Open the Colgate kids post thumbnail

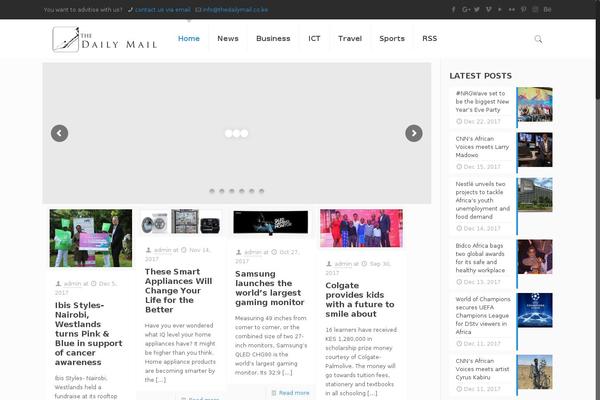pos(361,228)
